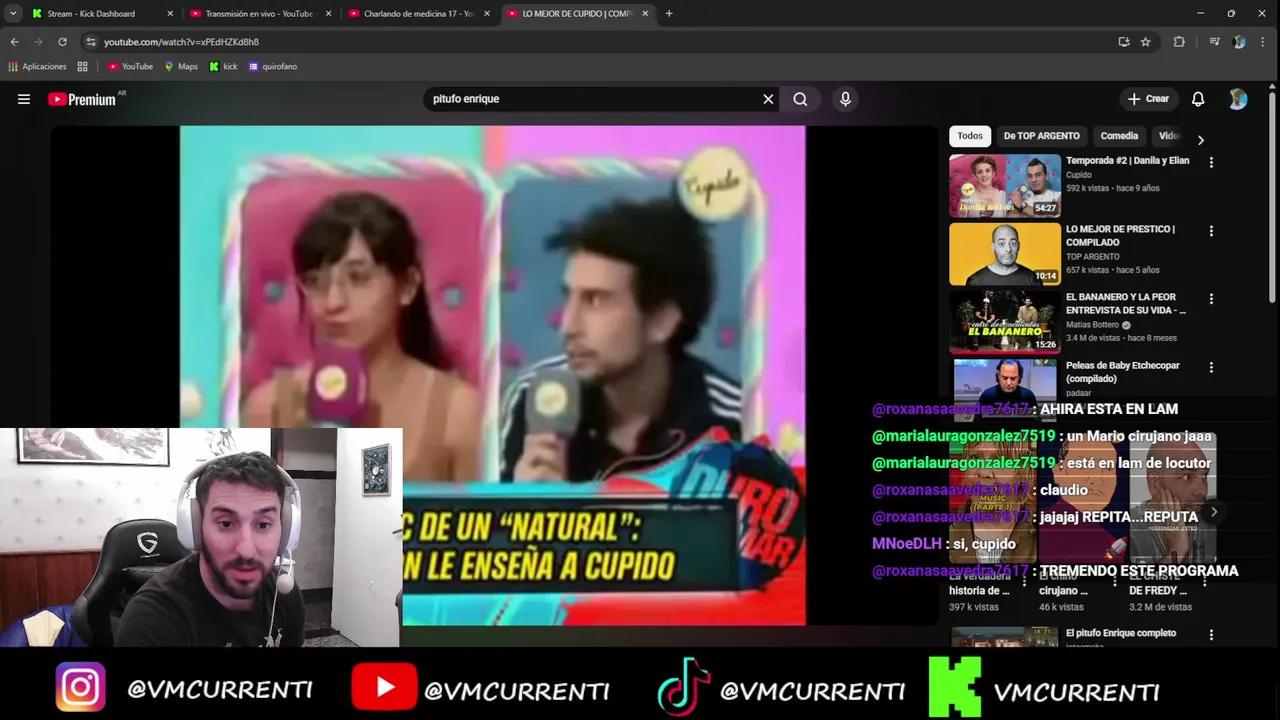Open options for Peleas de Baby Etchecopar
This screenshot has width=1280, height=720.
coord(1211,367)
